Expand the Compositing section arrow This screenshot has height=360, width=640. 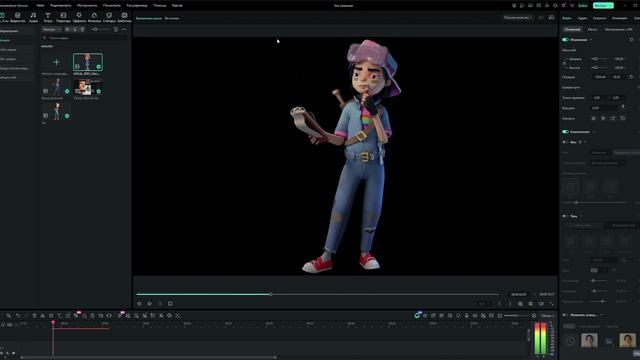[x=593, y=132]
